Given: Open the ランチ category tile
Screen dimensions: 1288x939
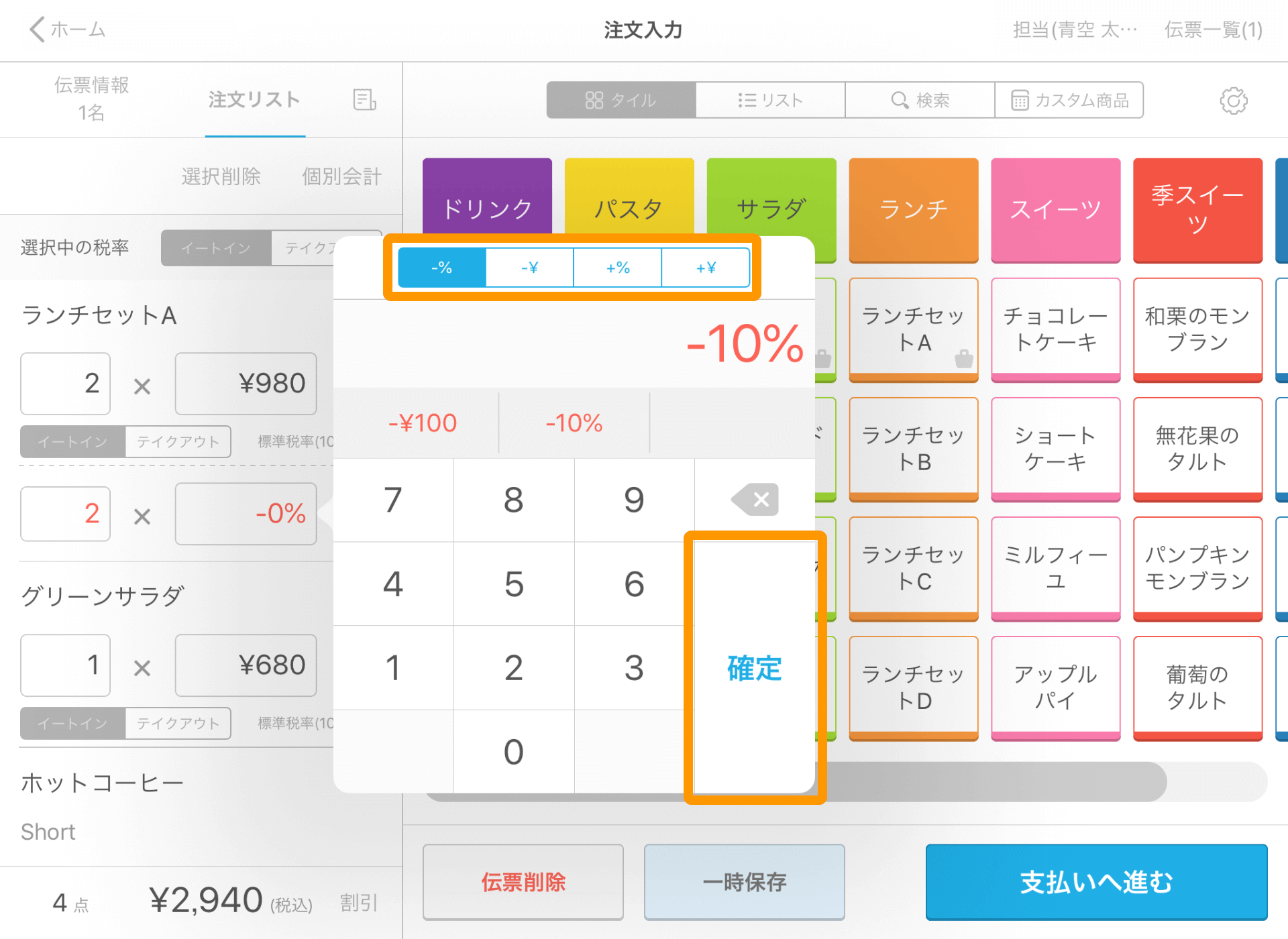Looking at the screenshot, I should click(x=913, y=209).
